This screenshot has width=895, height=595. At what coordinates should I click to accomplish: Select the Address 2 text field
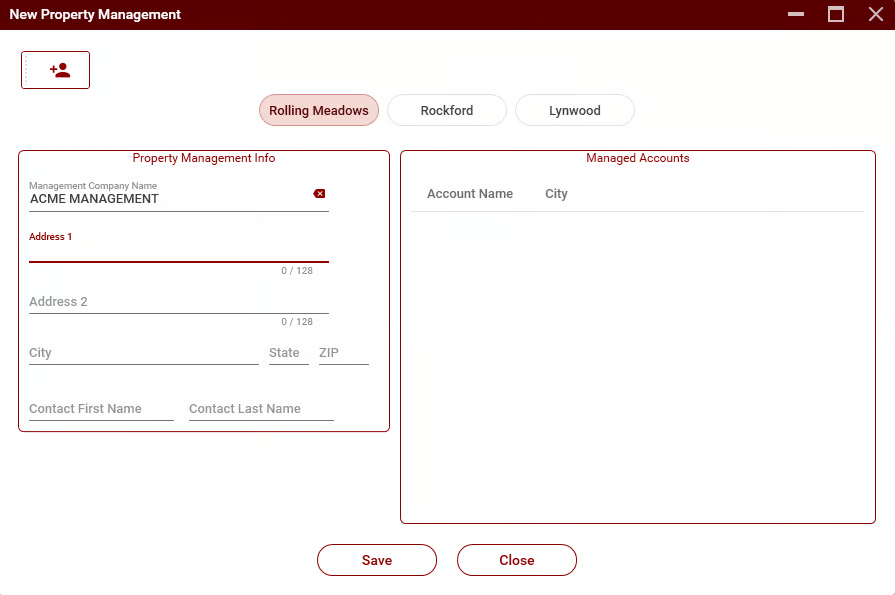(178, 302)
